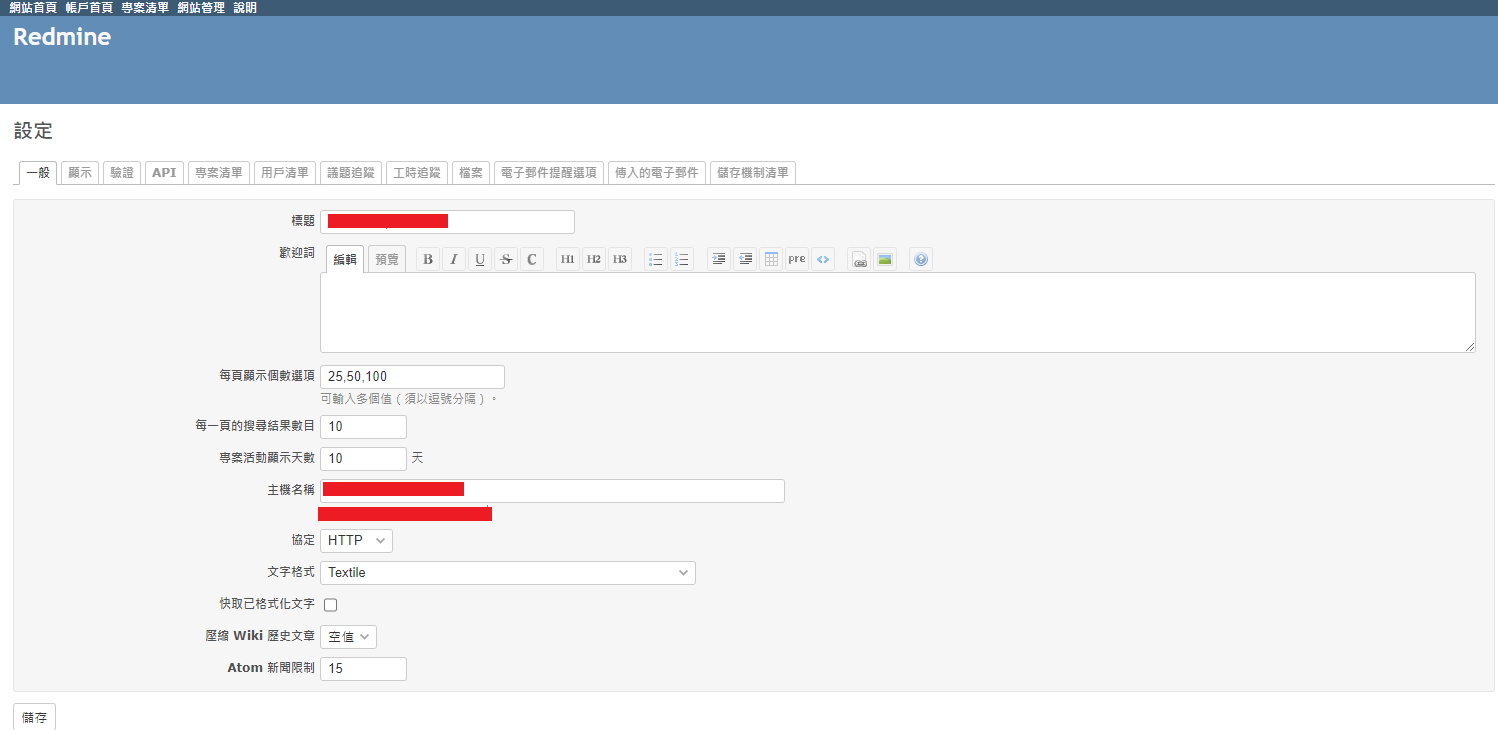This screenshot has height=730, width=1498.
Task: Click the remove indent icon in toolbar
Action: 745,259
